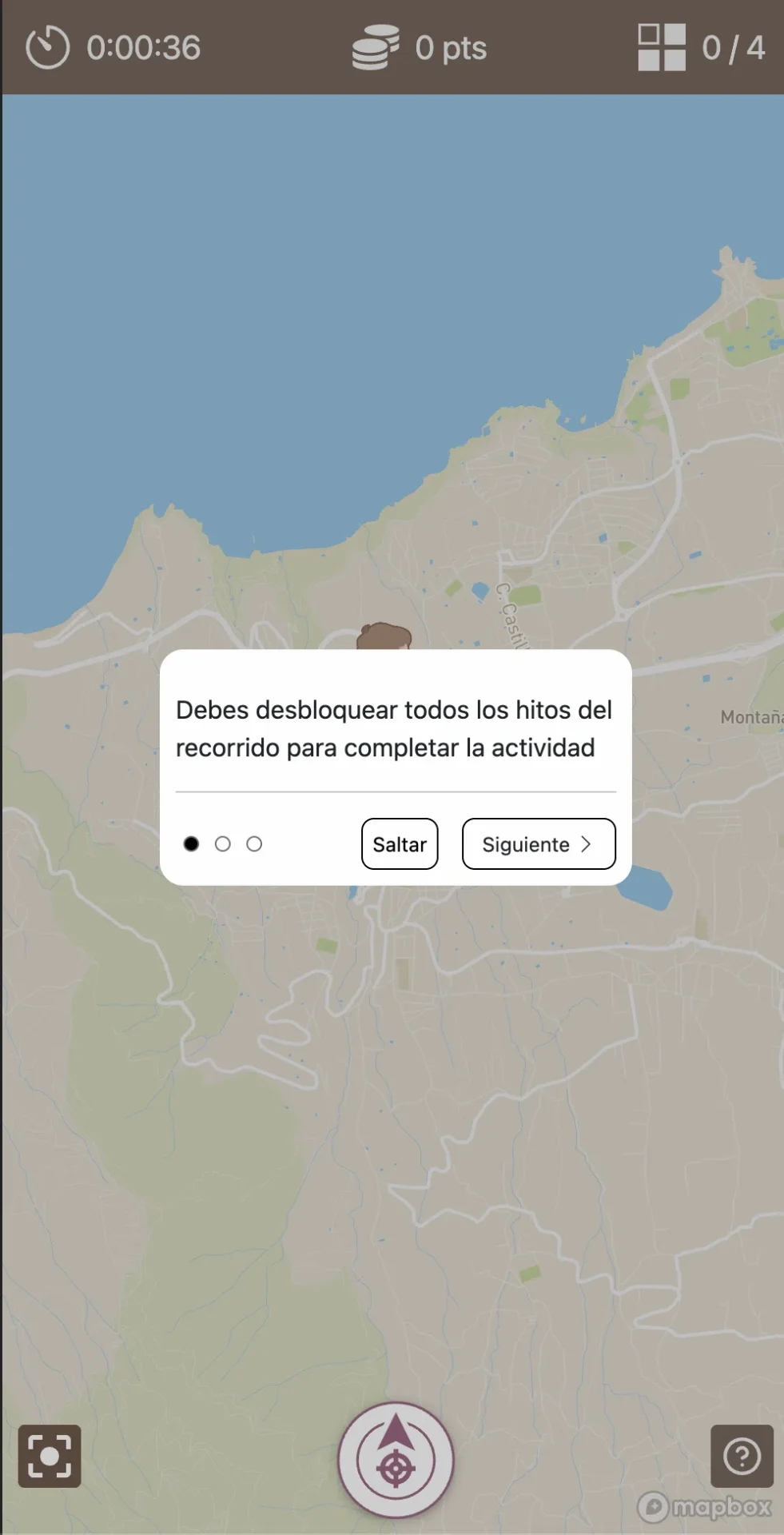The width and height of the screenshot is (784, 1535).
Task: Click the coins stack points icon
Action: [376, 48]
